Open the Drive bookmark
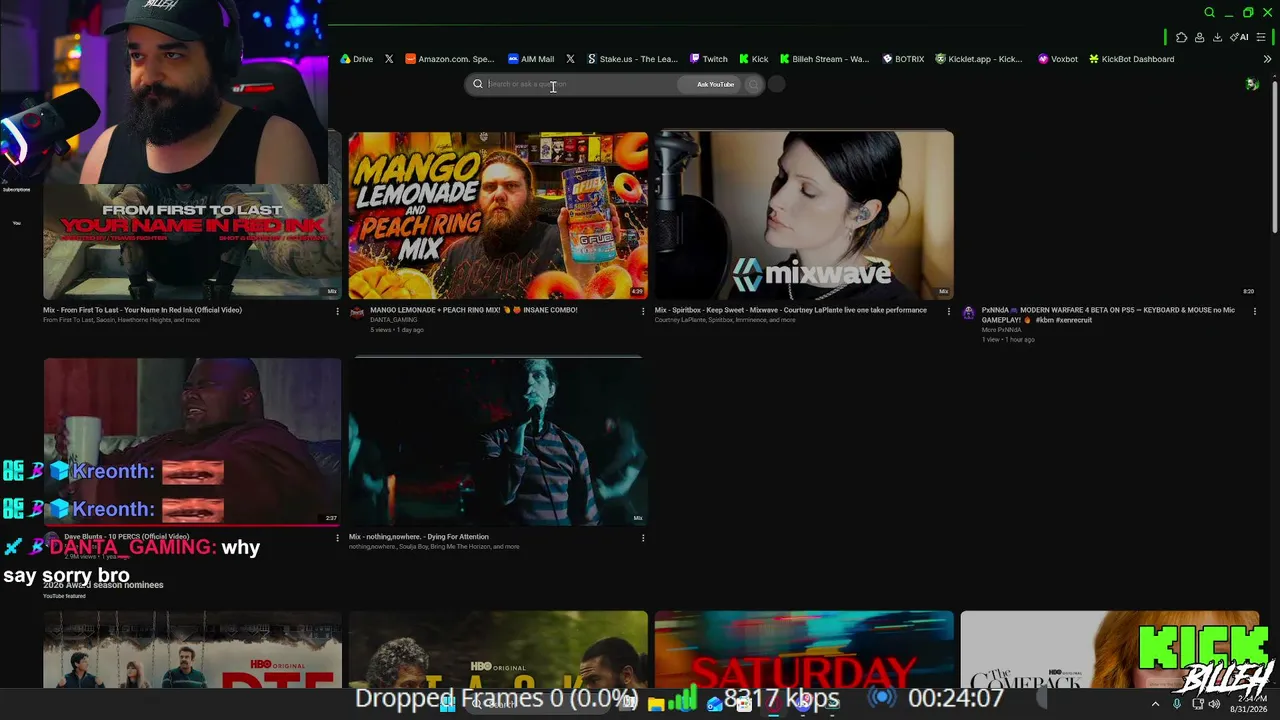The width and height of the screenshot is (1280, 720). pyautogui.click(x=356, y=59)
